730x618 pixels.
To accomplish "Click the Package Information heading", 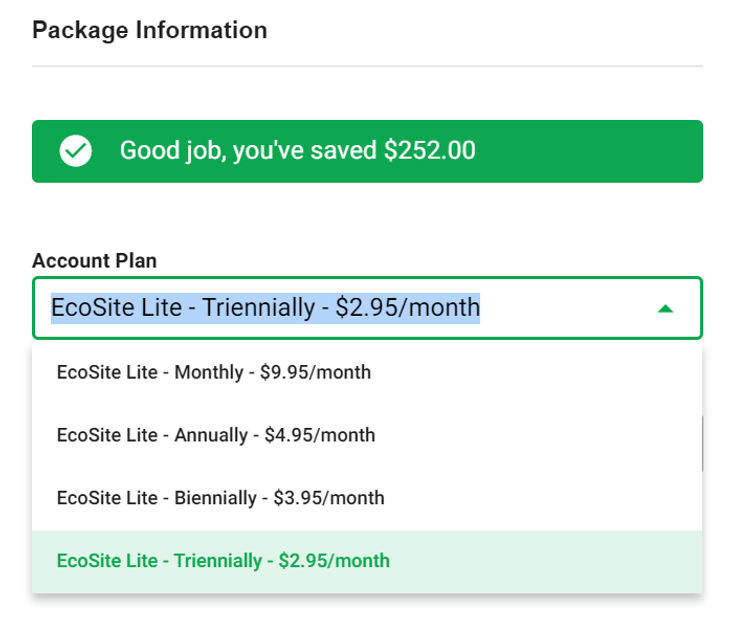I will (149, 31).
